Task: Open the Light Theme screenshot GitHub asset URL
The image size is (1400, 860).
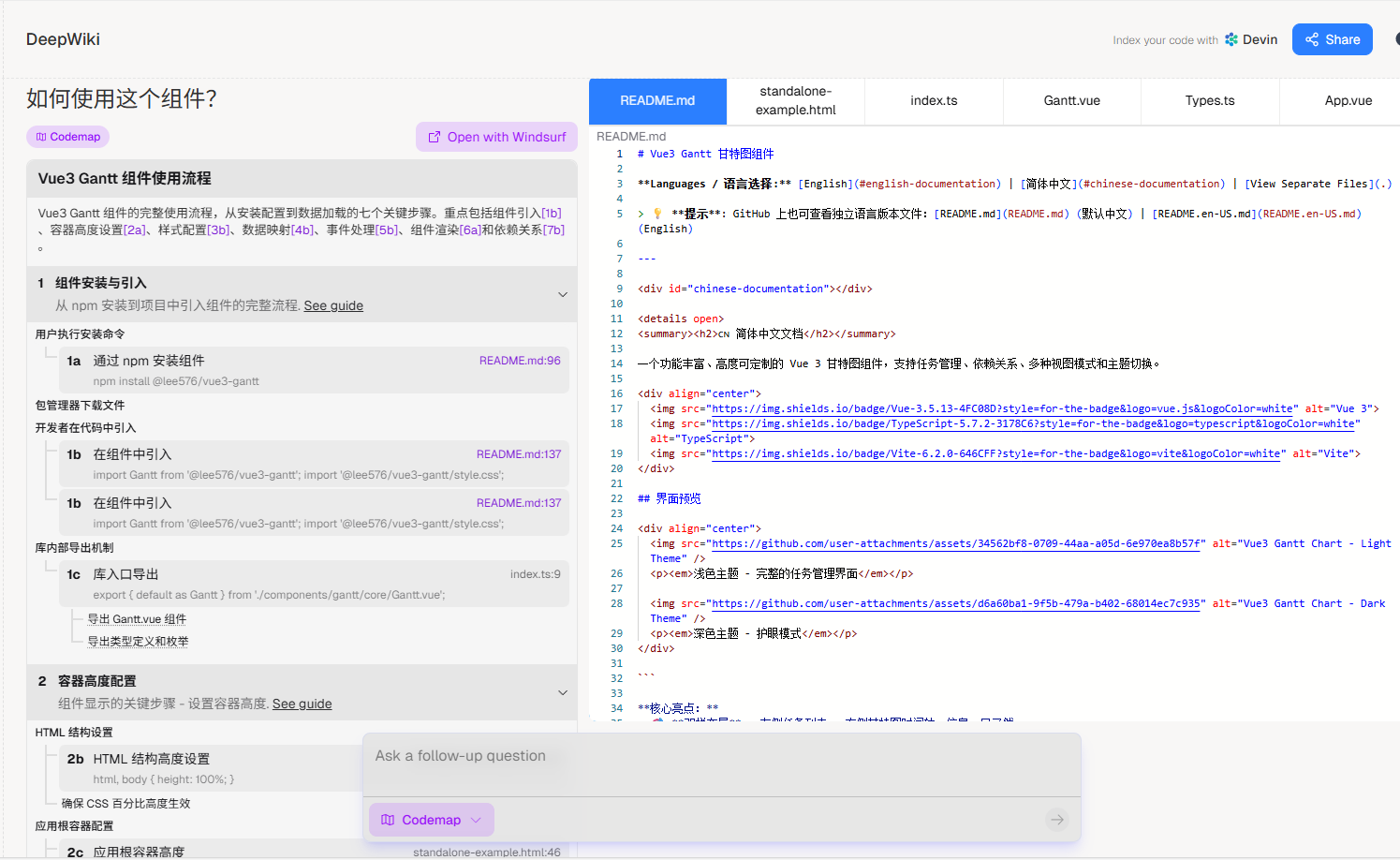Action: click(956, 543)
